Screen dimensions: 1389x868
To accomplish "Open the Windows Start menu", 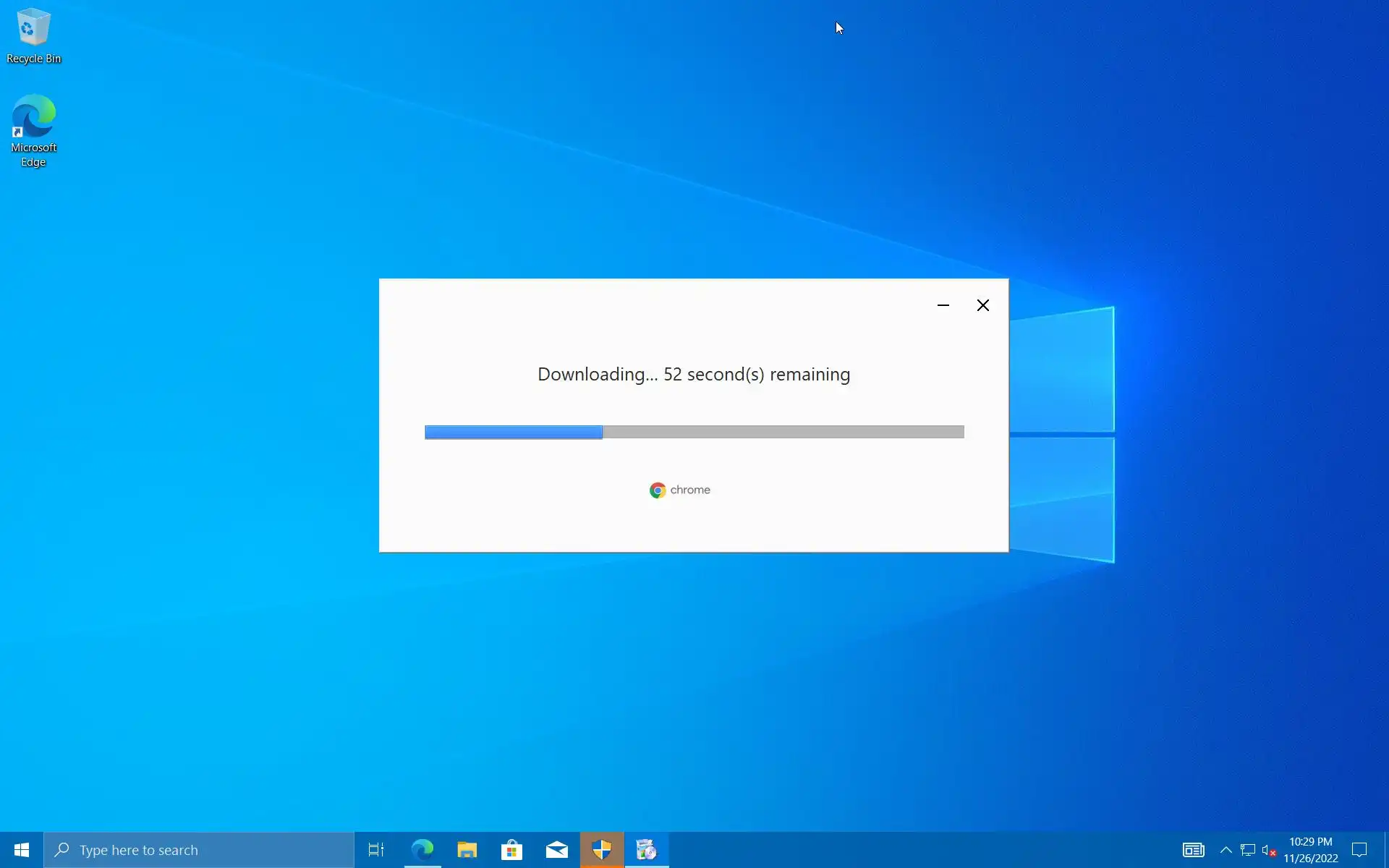I will click(22, 850).
